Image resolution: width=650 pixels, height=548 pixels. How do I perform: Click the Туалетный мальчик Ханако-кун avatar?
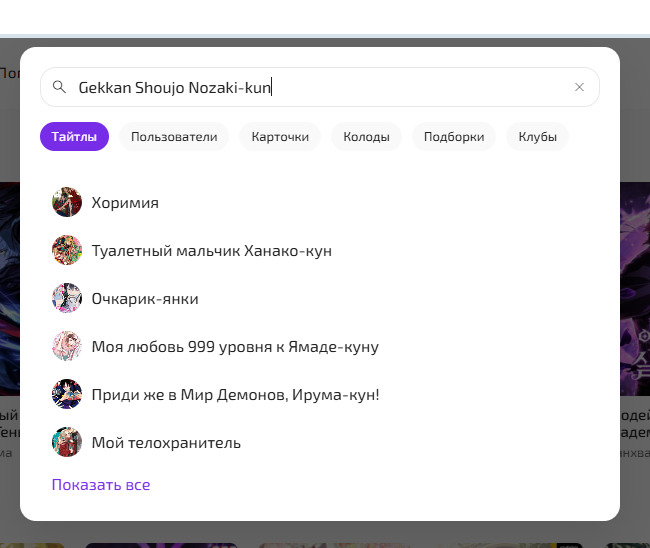tap(67, 250)
